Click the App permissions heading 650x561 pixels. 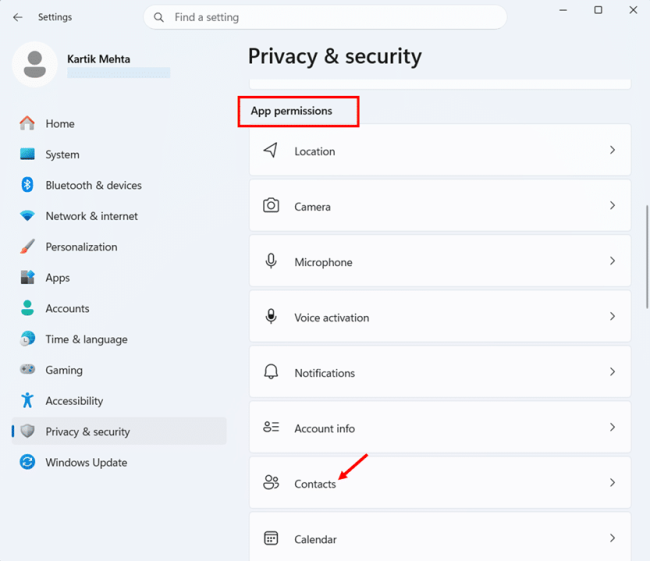(x=291, y=111)
